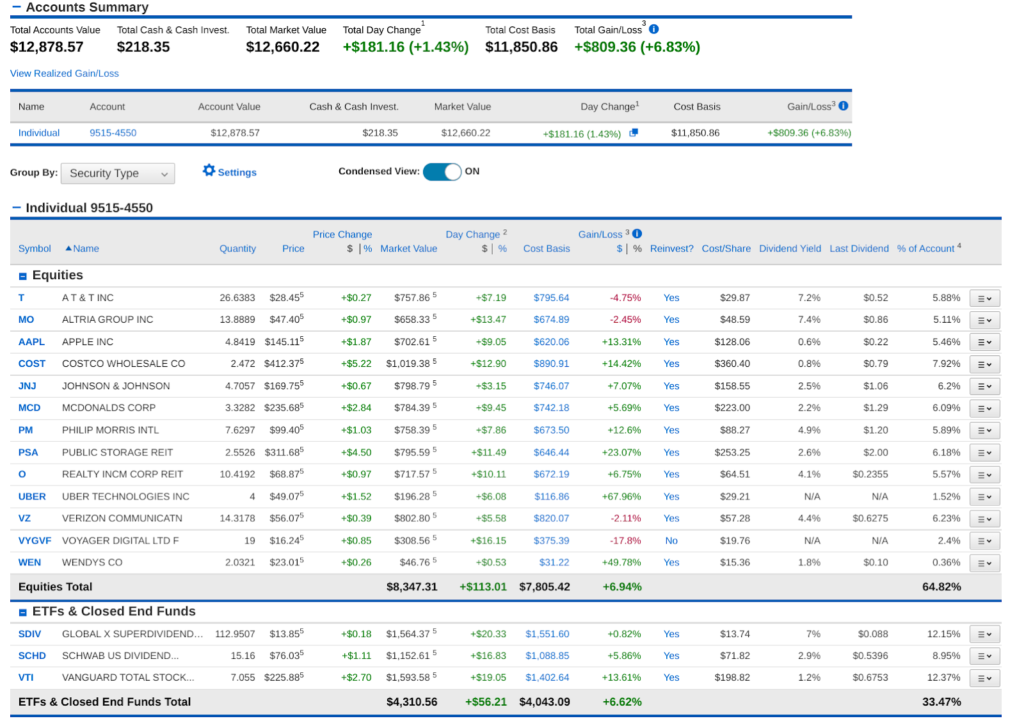The height and width of the screenshot is (721, 1024).
Task: Click the AAPL ticker symbol link
Action: point(31,342)
